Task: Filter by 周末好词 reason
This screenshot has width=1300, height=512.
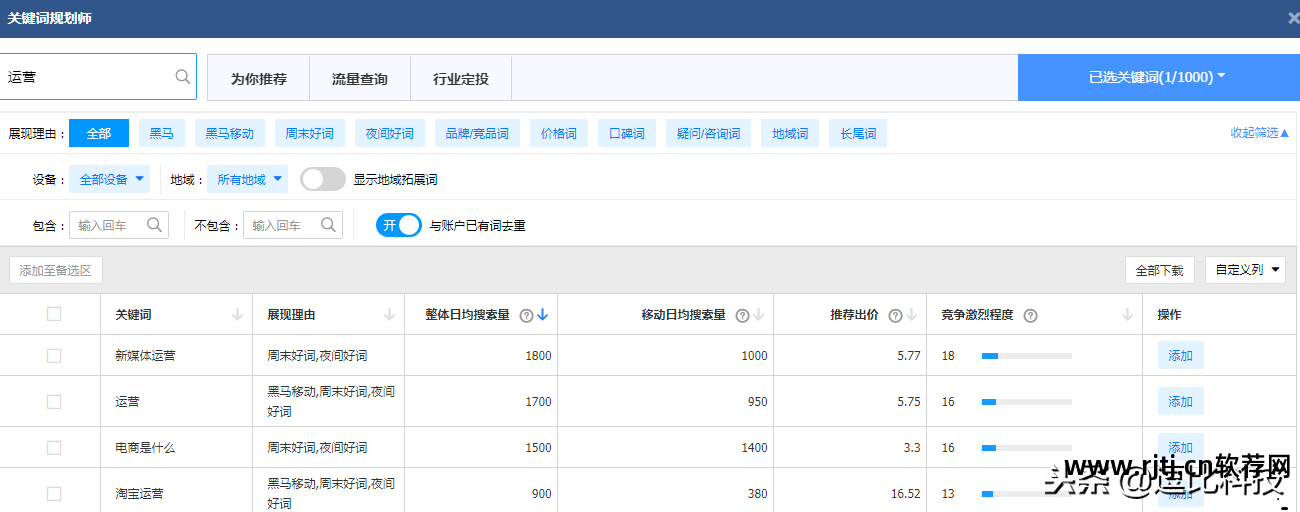Action: (309, 133)
